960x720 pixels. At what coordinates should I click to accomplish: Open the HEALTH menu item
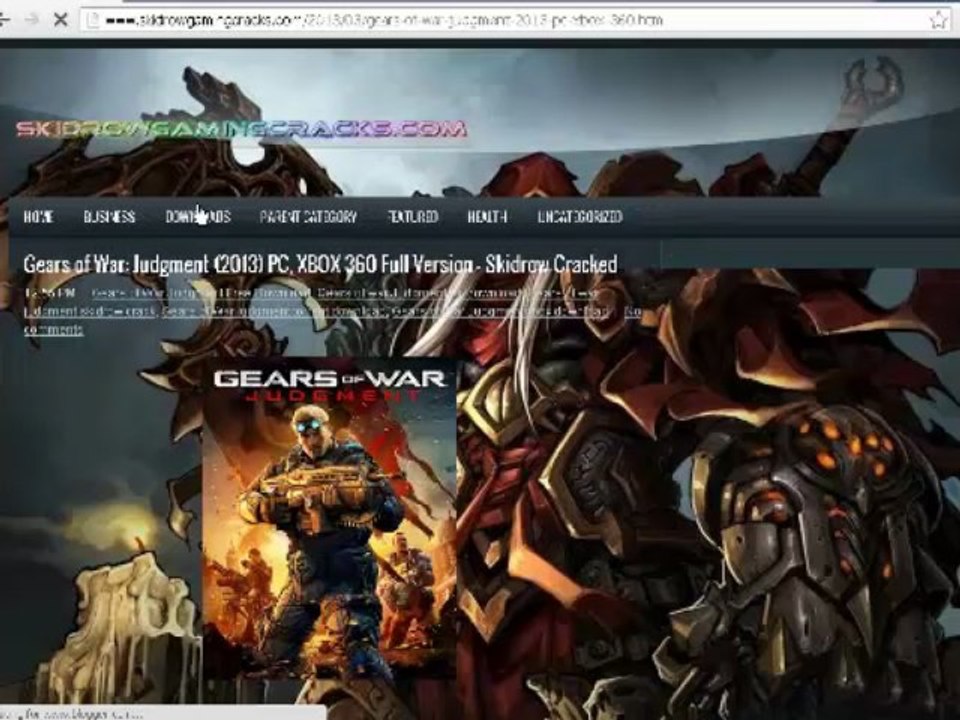point(487,216)
